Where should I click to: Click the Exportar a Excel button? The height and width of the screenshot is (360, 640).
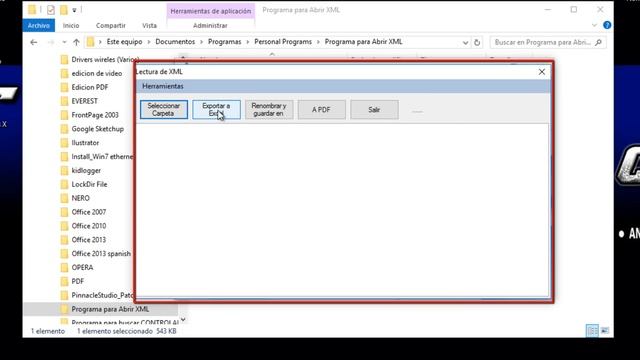coord(216,109)
